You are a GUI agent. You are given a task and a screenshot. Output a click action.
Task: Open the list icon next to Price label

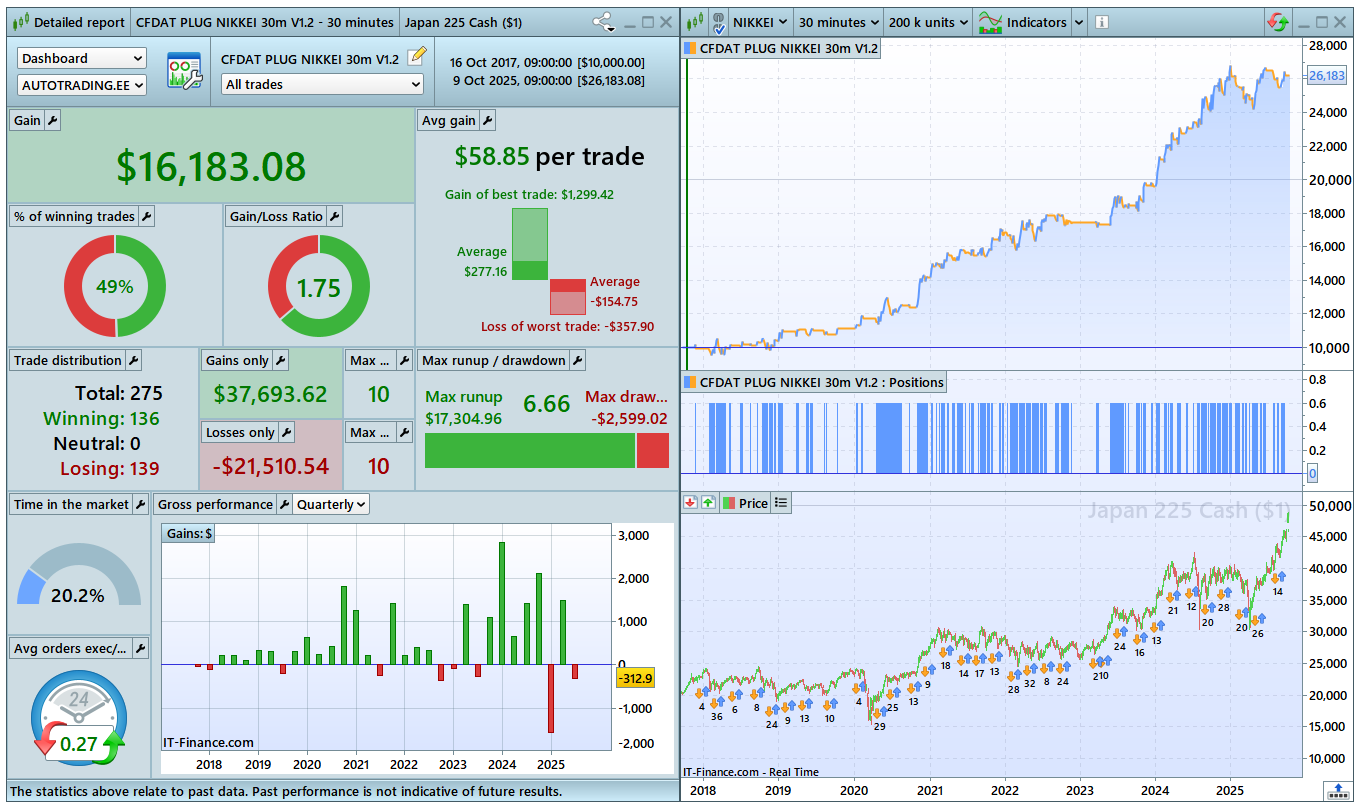(781, 503)
